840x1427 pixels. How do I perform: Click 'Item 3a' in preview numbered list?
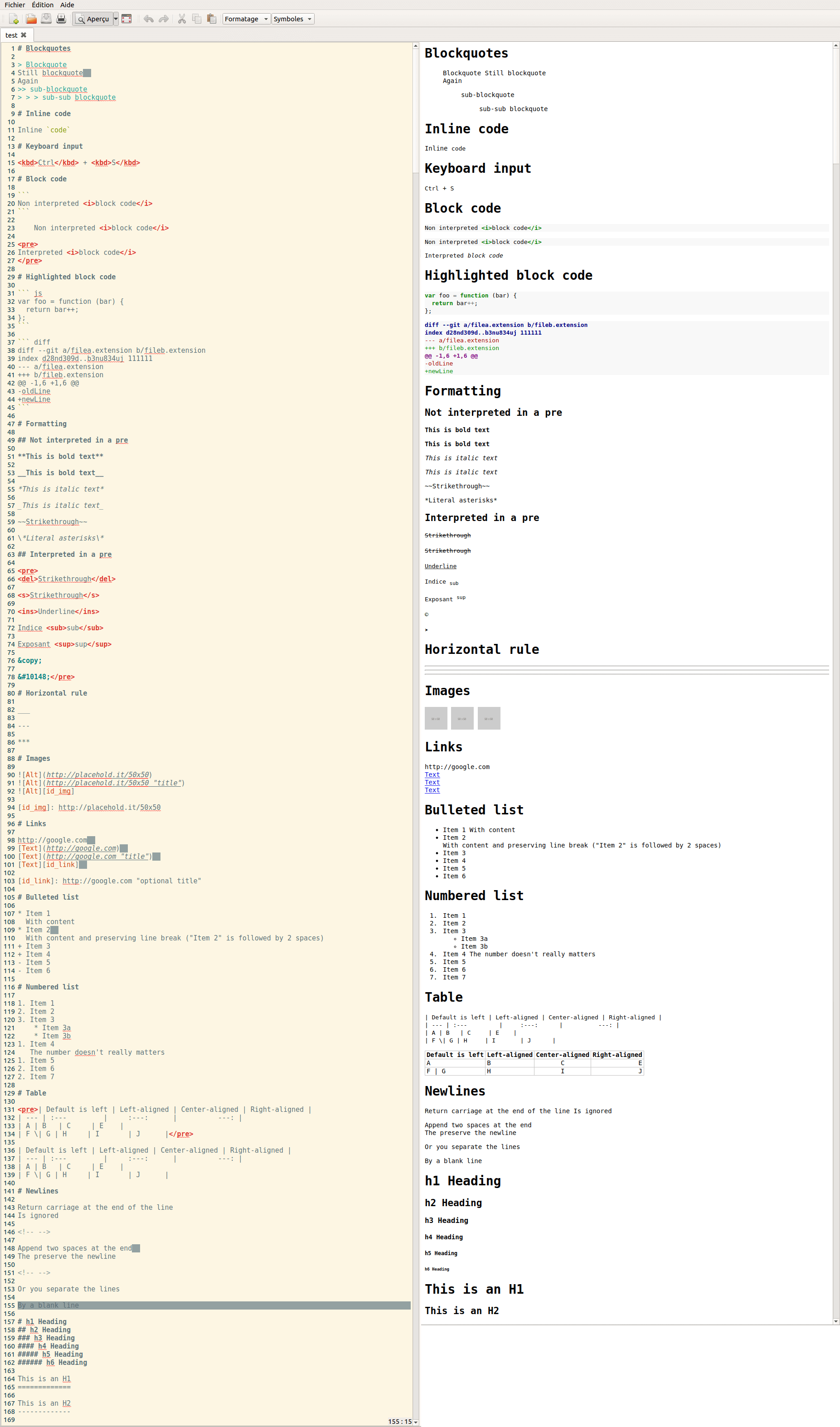pos(474,939)
